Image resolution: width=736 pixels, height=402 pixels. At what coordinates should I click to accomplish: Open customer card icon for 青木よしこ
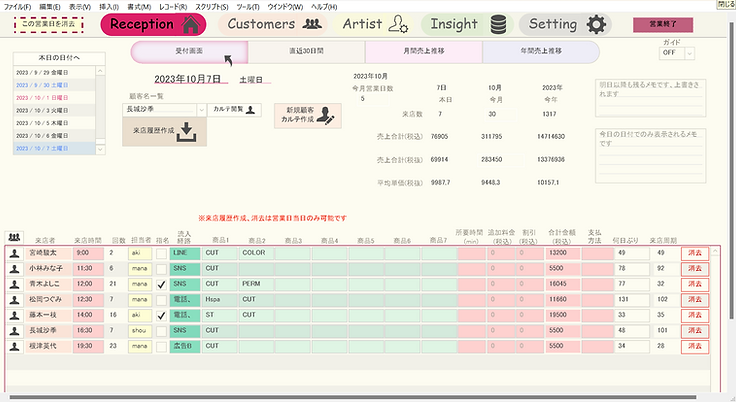[15, 285]
